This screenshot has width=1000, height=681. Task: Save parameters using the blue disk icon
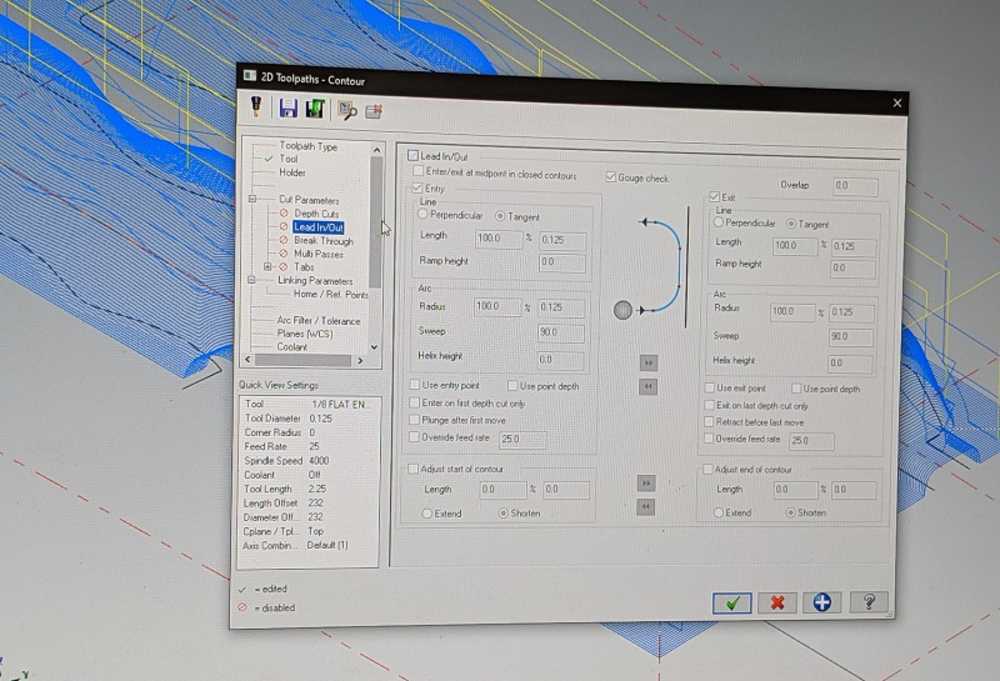pos(288,109)
